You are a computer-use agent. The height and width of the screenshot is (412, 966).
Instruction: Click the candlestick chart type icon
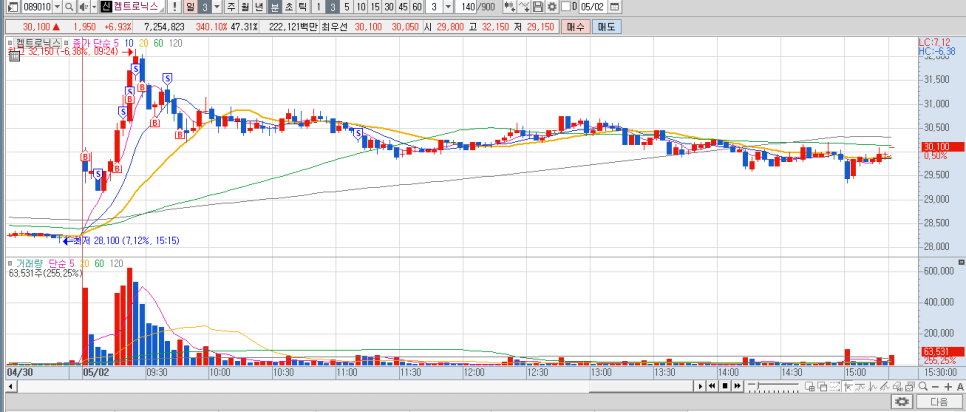coord(509,7)
